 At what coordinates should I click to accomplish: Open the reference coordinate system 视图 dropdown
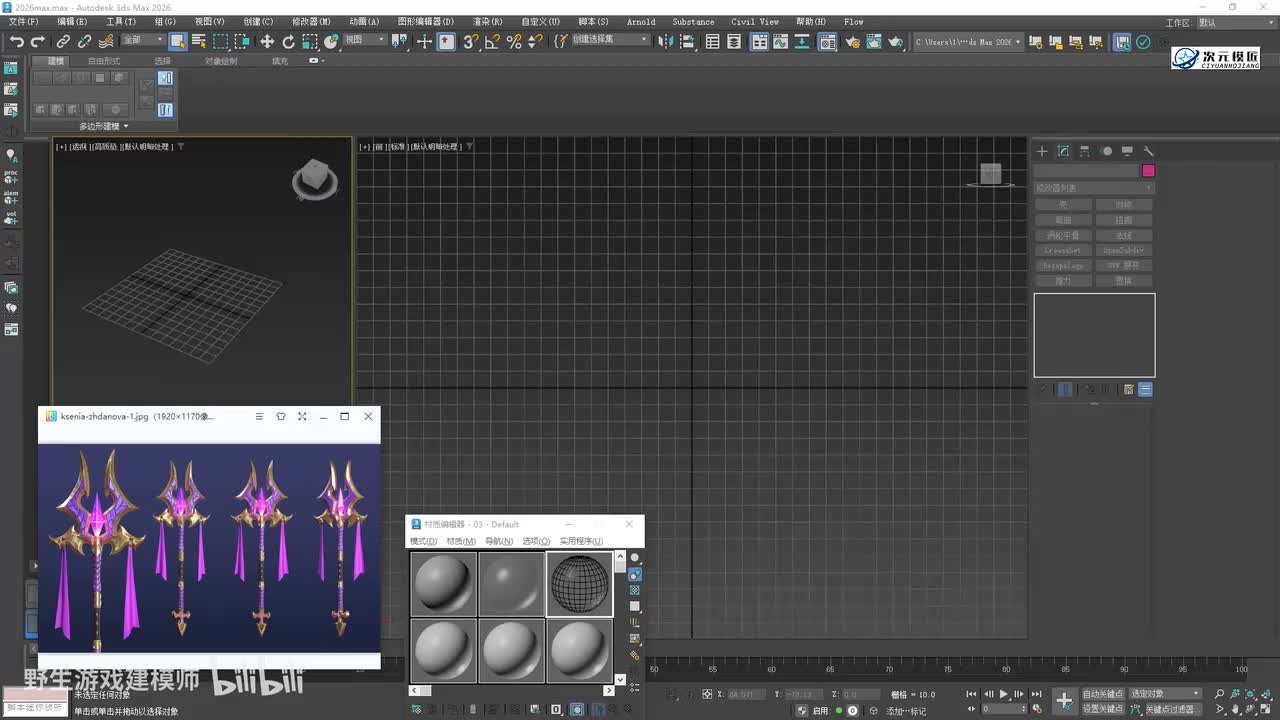[x=364, y=40]
